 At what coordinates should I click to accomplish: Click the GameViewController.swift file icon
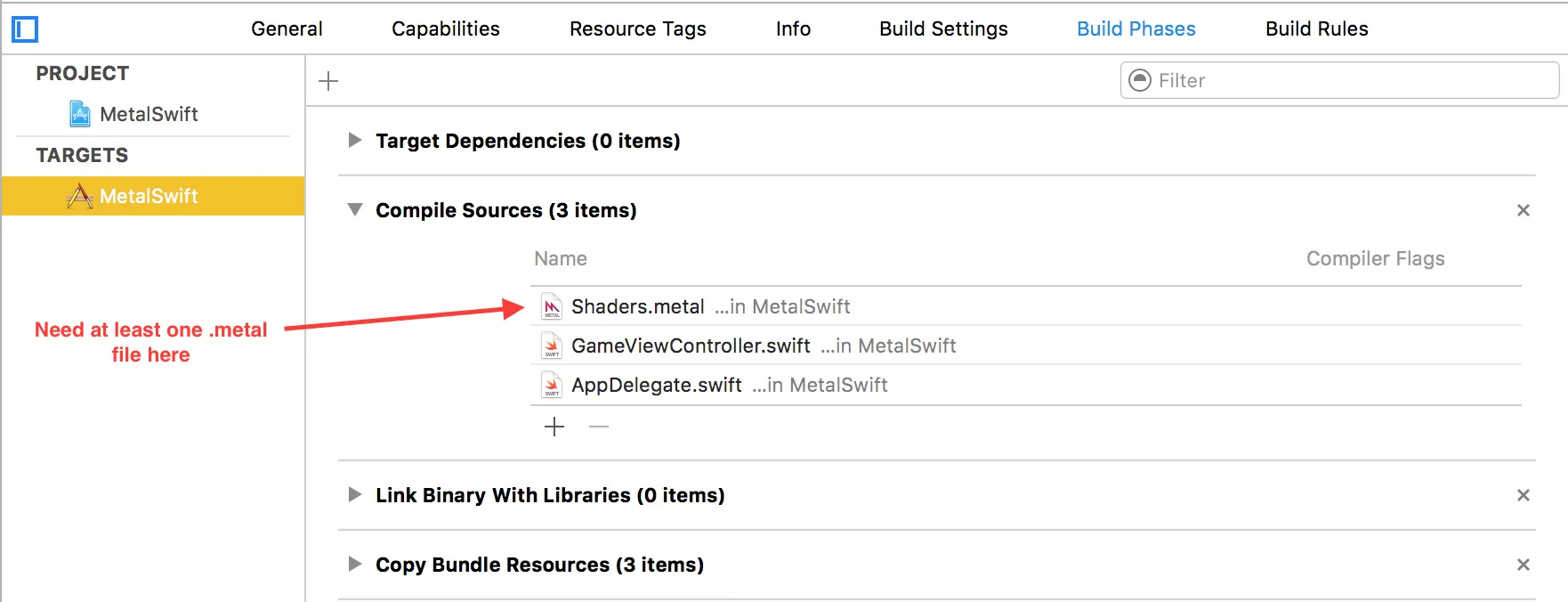[552, 346]
